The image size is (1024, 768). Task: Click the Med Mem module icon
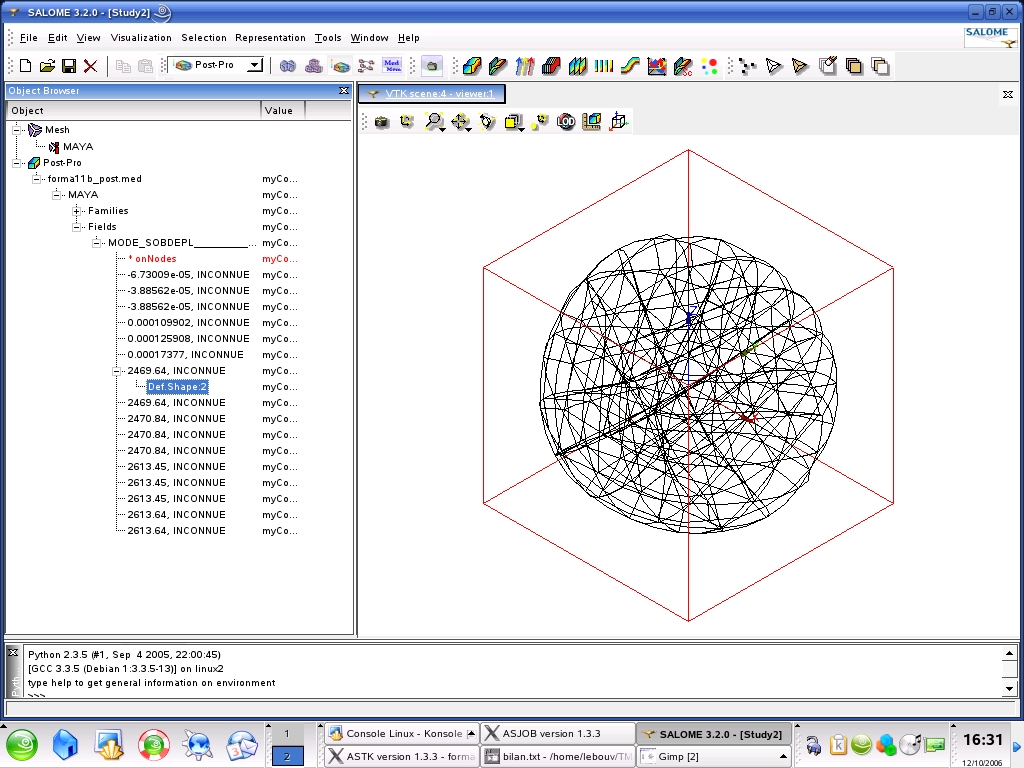pyautogui.click(x=392, y=66)
